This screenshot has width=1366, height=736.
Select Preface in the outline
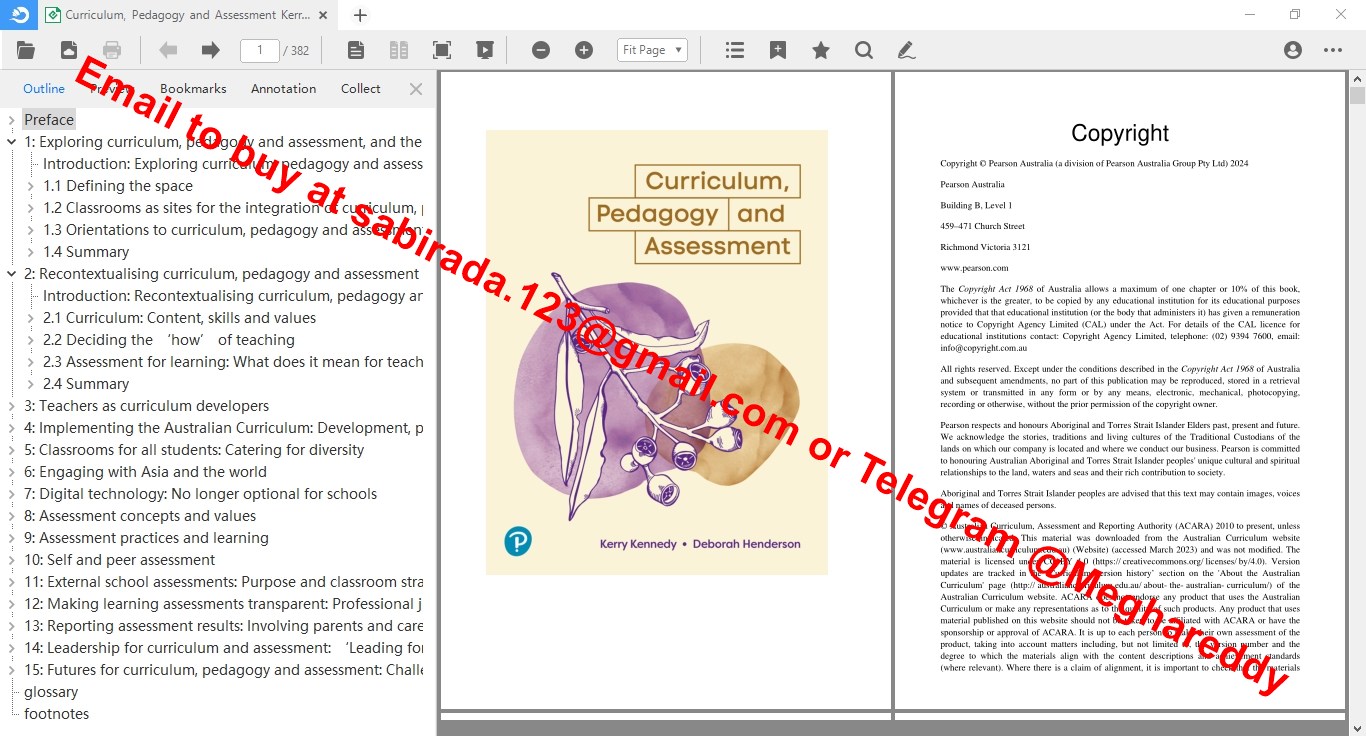point(49,120)
